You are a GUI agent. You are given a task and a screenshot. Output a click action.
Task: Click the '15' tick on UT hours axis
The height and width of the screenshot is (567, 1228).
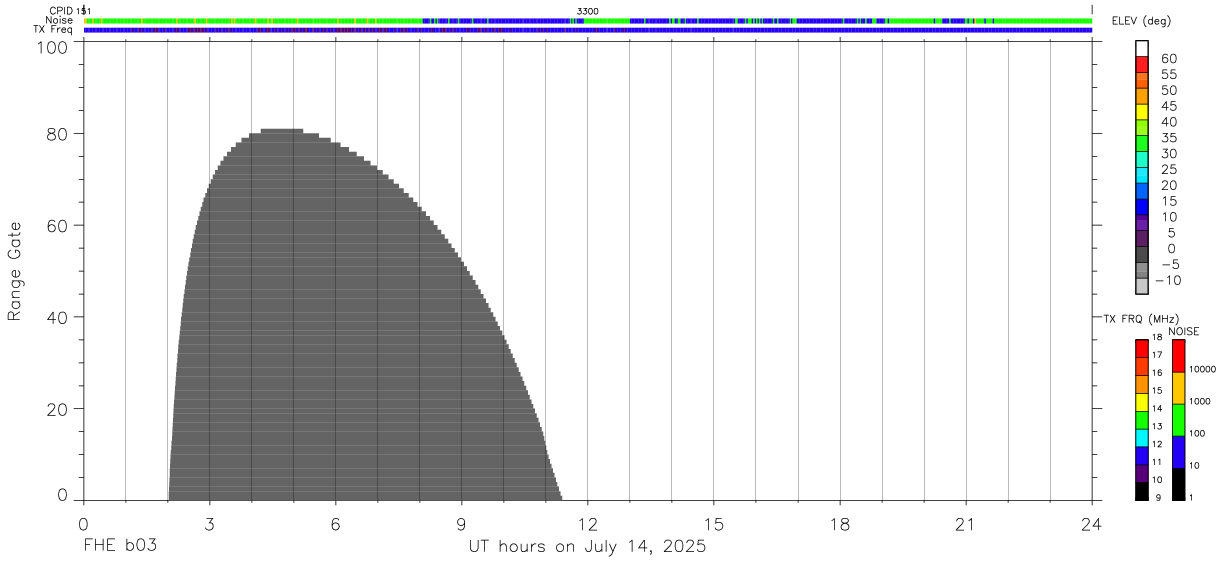[x=714, y=525]
